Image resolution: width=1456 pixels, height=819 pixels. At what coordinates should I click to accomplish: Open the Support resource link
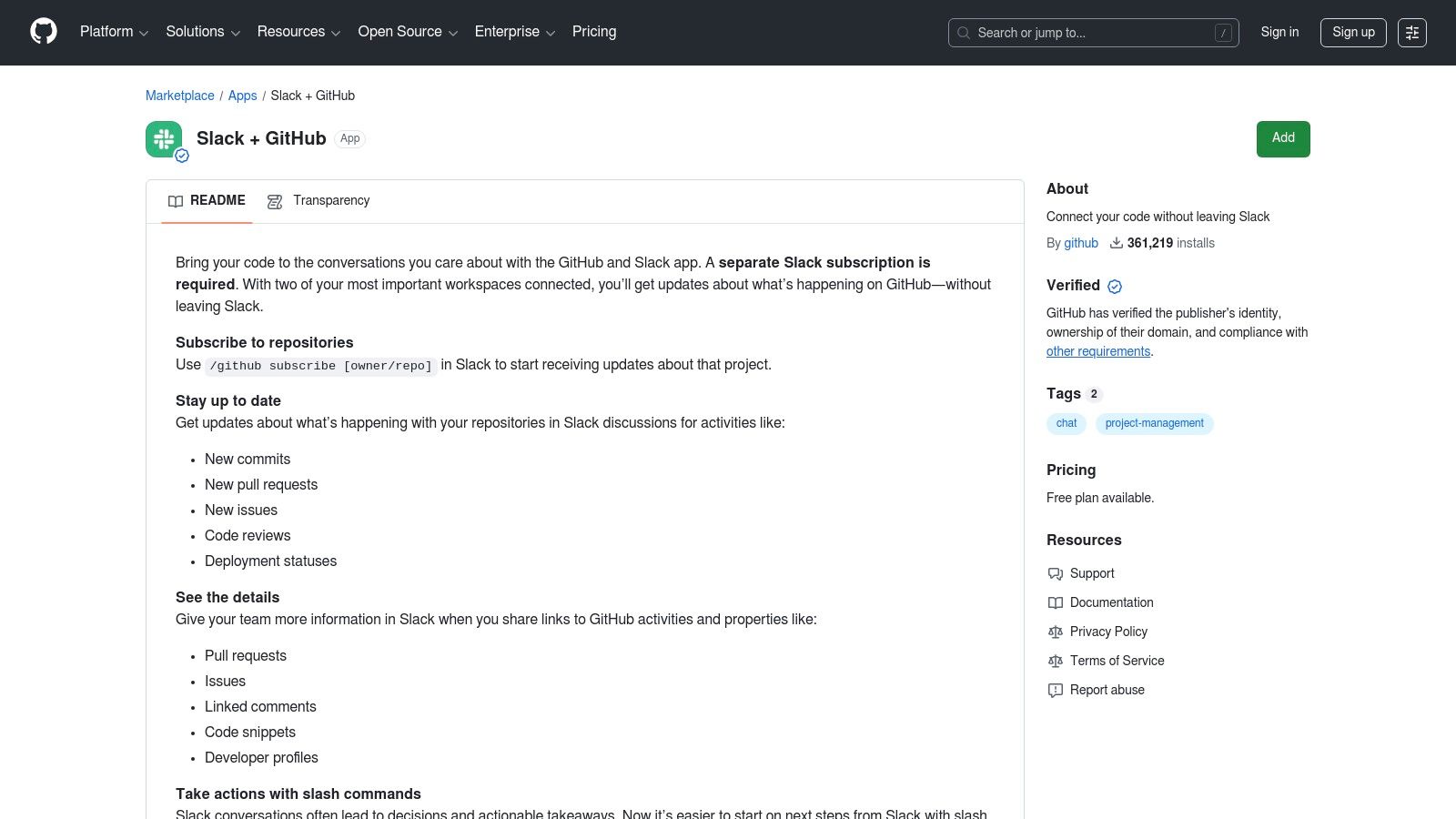(x=1092, y=573)
